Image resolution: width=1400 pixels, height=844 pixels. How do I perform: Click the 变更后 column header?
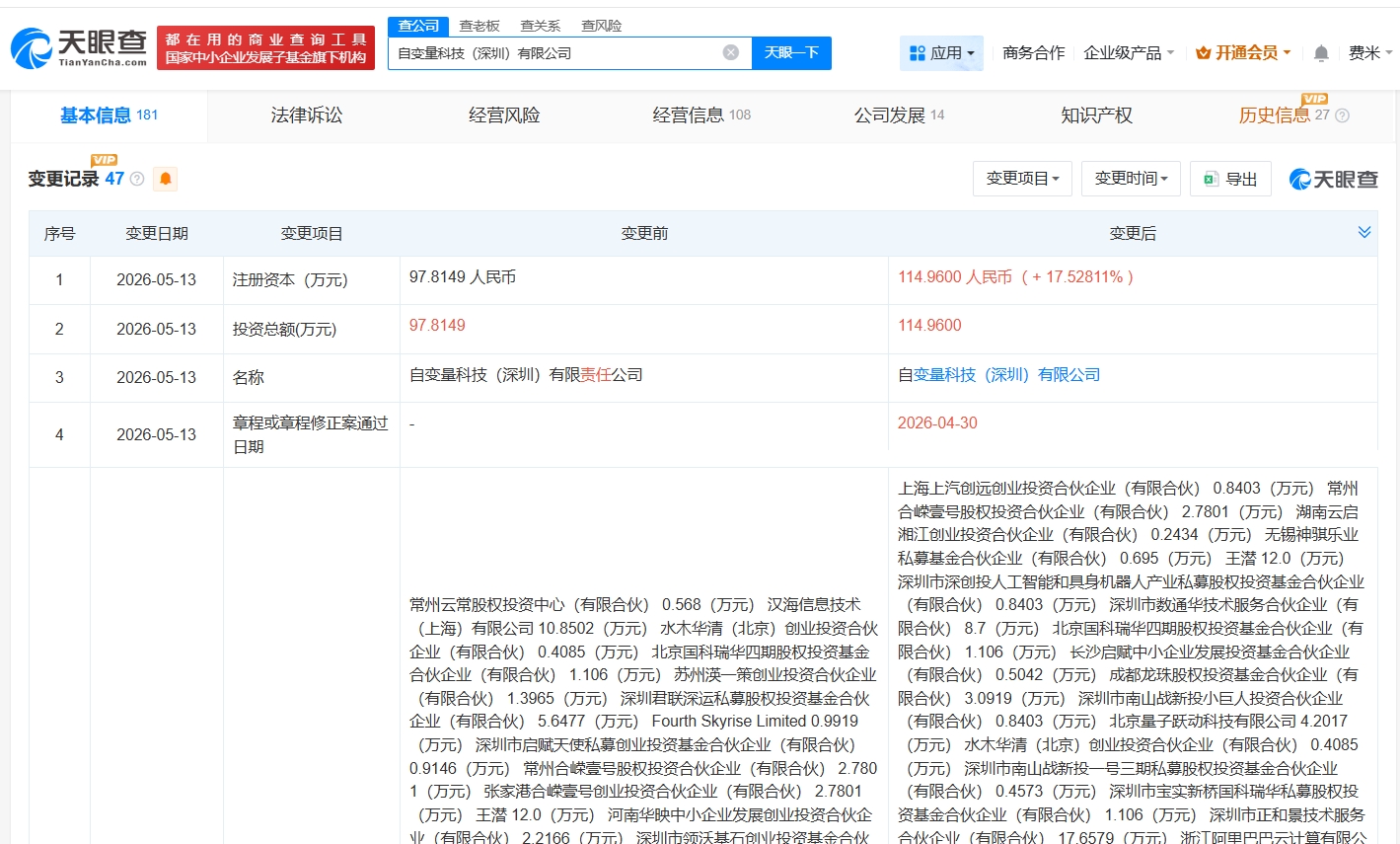[x=1133, y=233]
